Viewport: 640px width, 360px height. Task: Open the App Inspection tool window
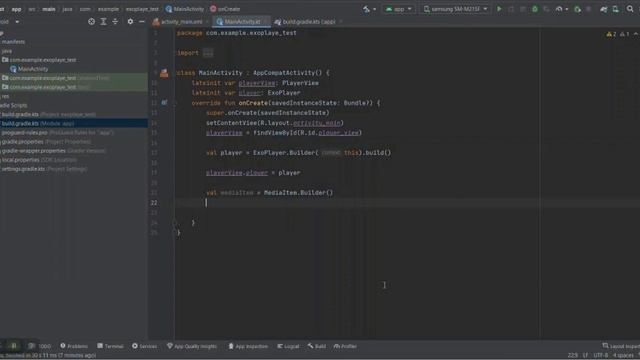coord(248,346)
